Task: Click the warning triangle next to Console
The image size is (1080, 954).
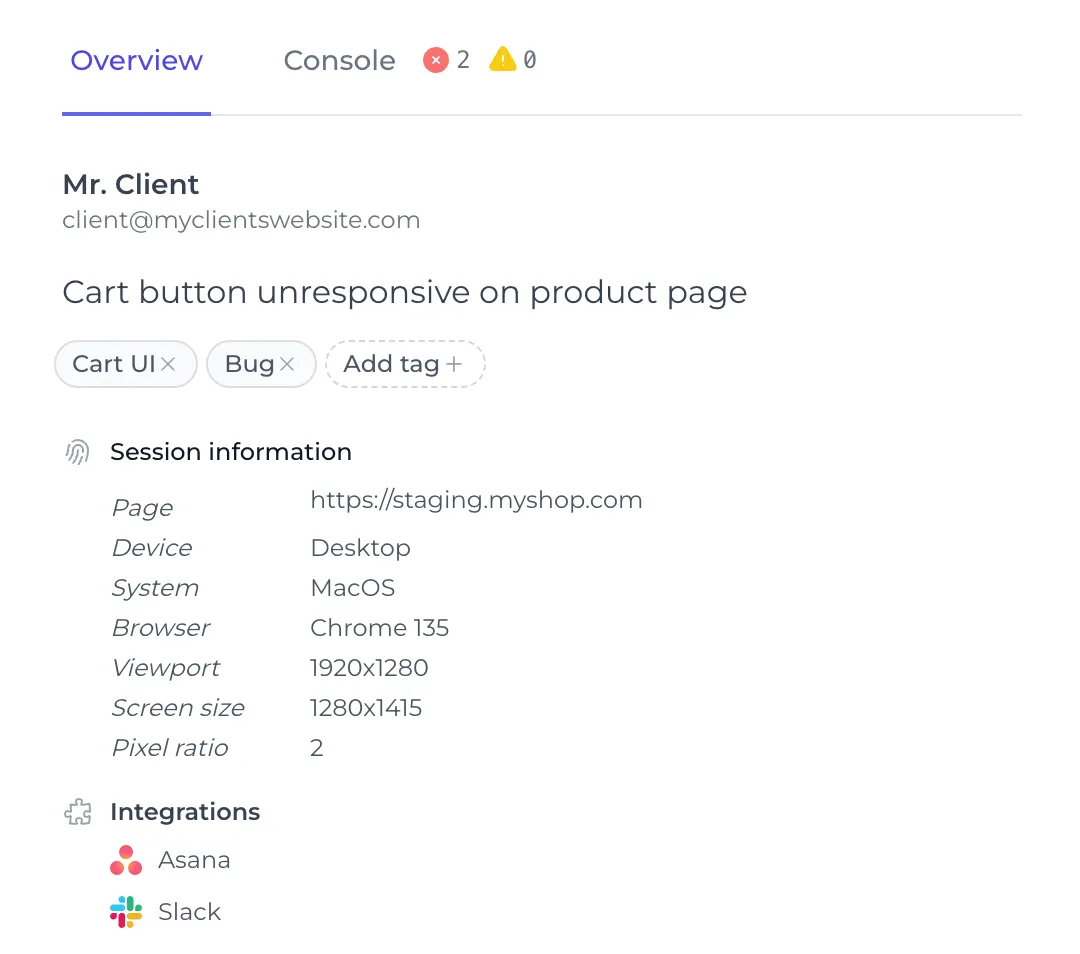Action: 504,59
